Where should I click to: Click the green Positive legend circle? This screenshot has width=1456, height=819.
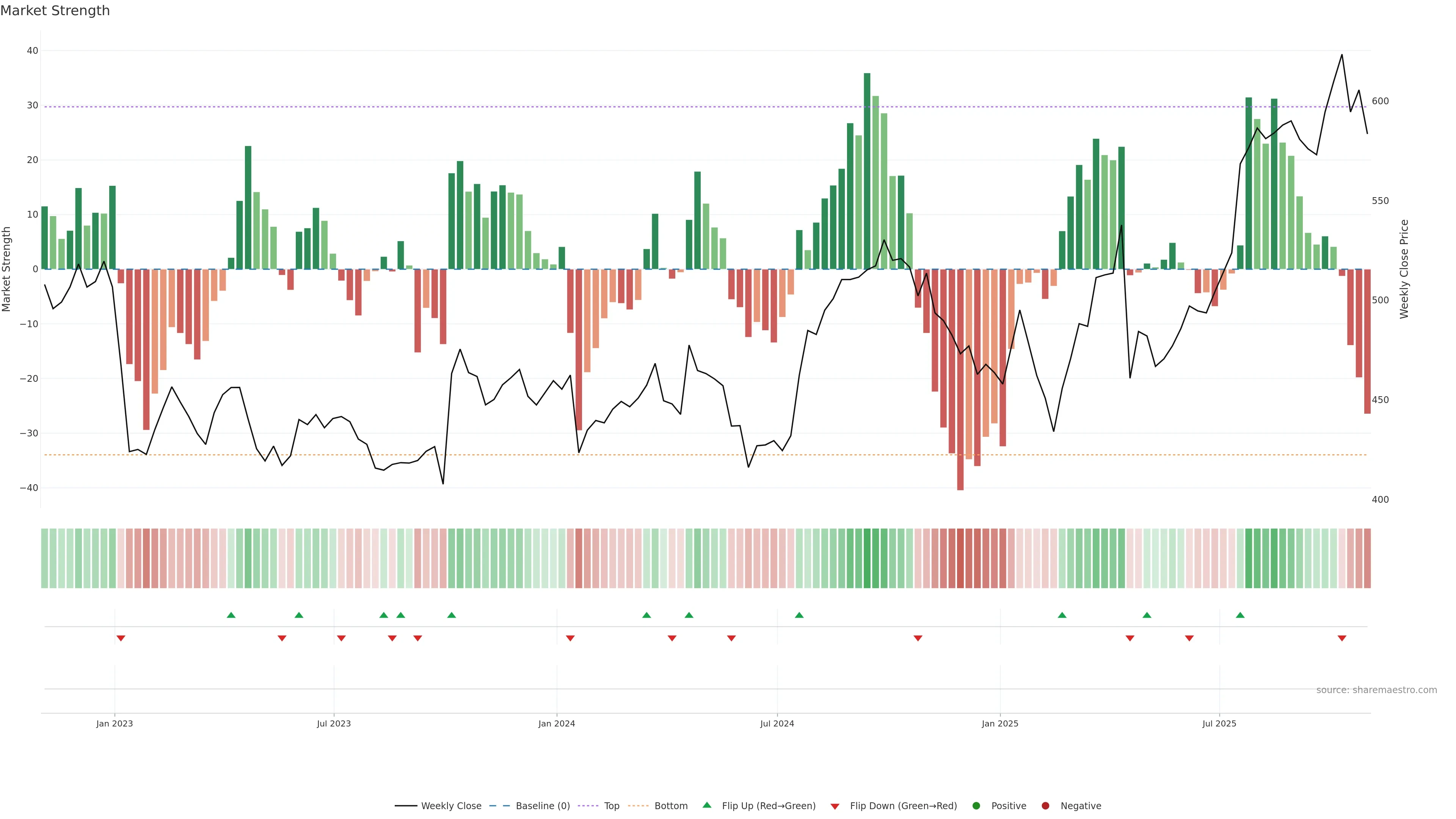(976, 806)
